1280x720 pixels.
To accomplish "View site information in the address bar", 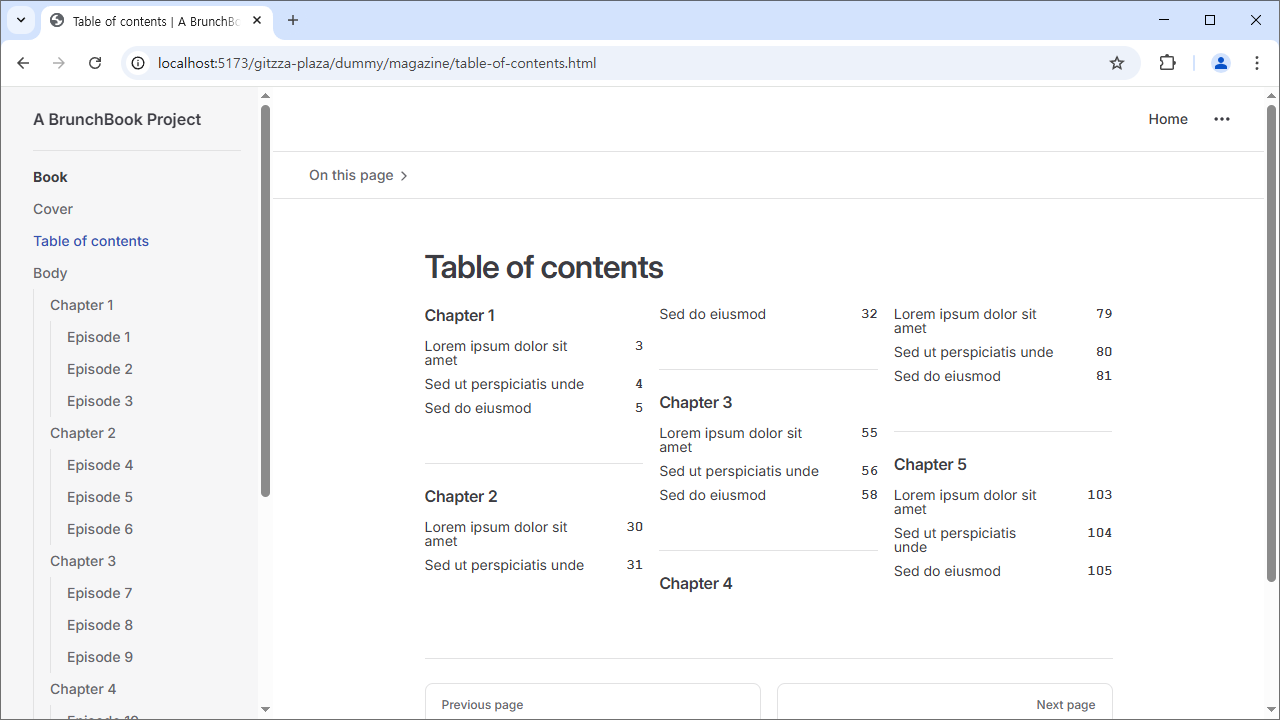I will click(139, 63).
